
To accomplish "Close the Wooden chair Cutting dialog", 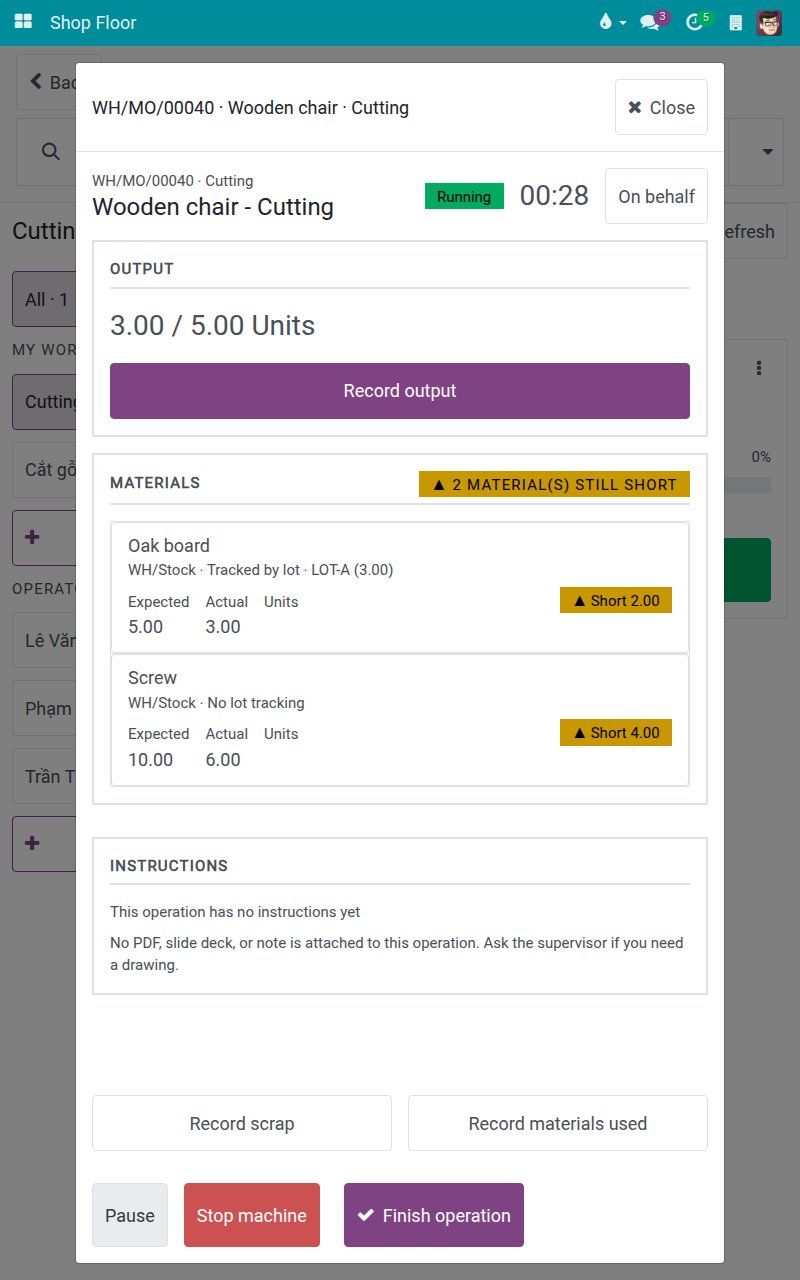I will [661, 107].
